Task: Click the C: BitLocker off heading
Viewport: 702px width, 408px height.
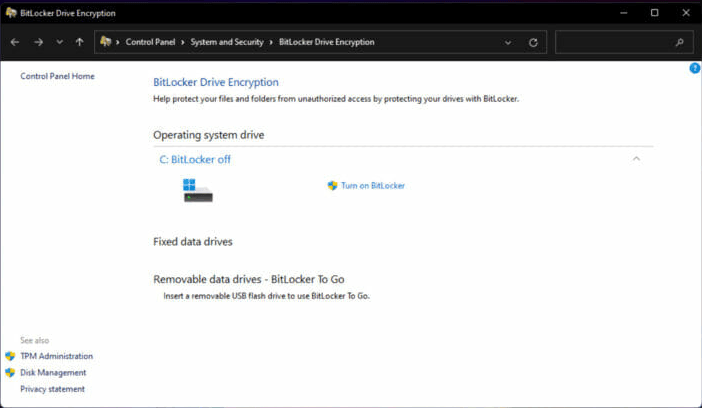Action: coord(195,159)
